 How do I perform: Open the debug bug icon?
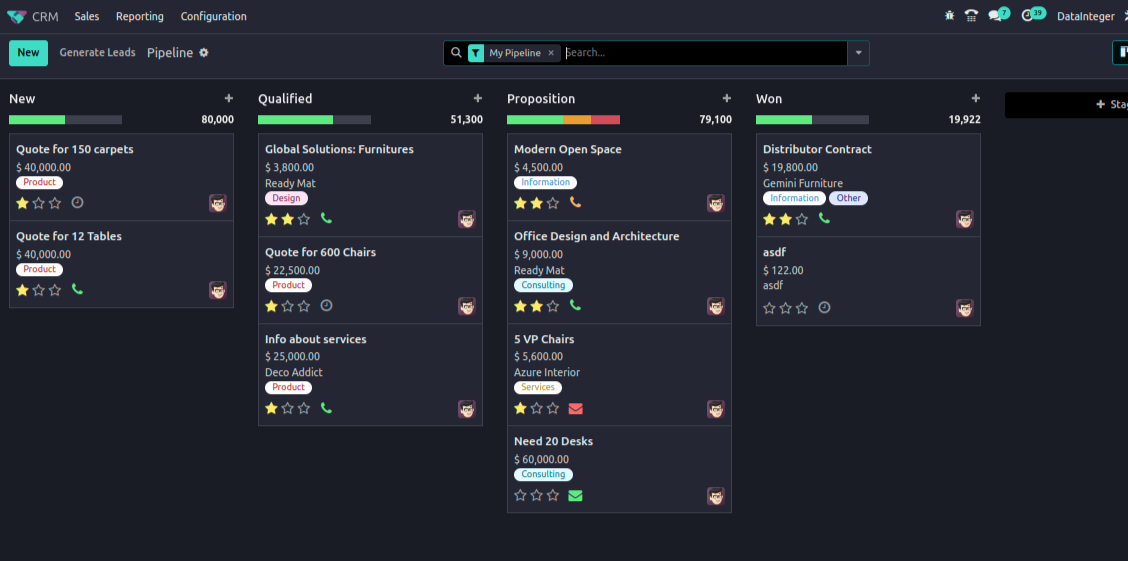(950, 16)
